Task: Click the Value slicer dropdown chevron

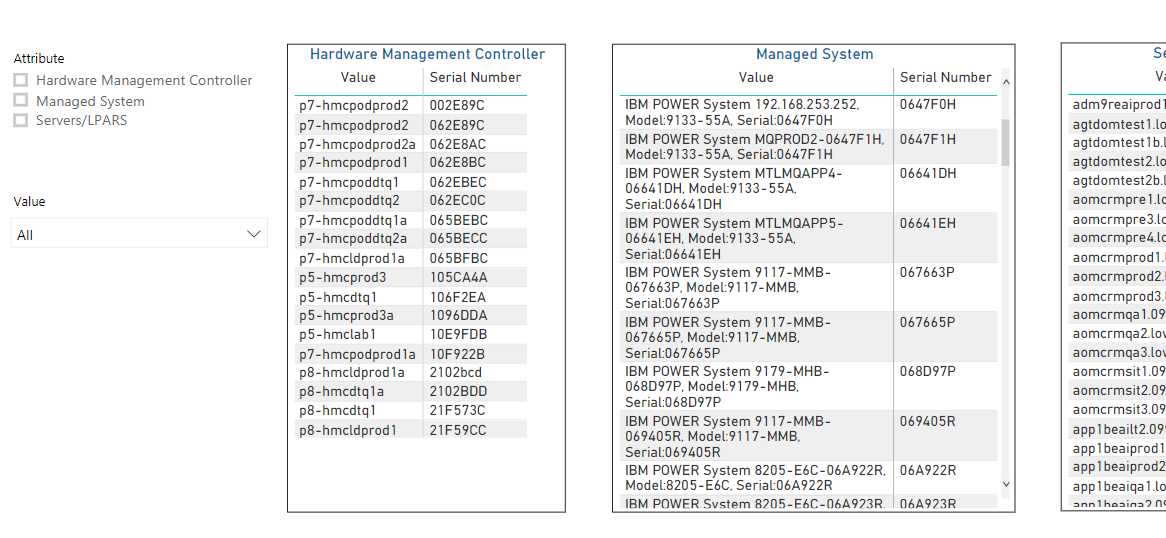Action: coord(254,234)
